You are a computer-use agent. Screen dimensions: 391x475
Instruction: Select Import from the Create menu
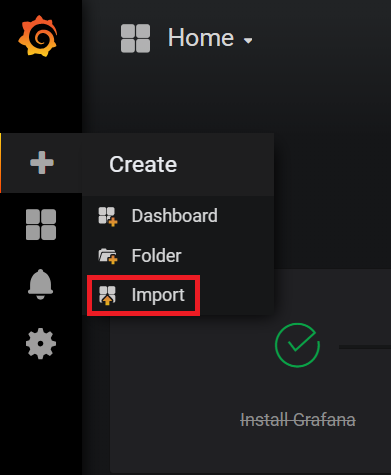pos(158,295)
